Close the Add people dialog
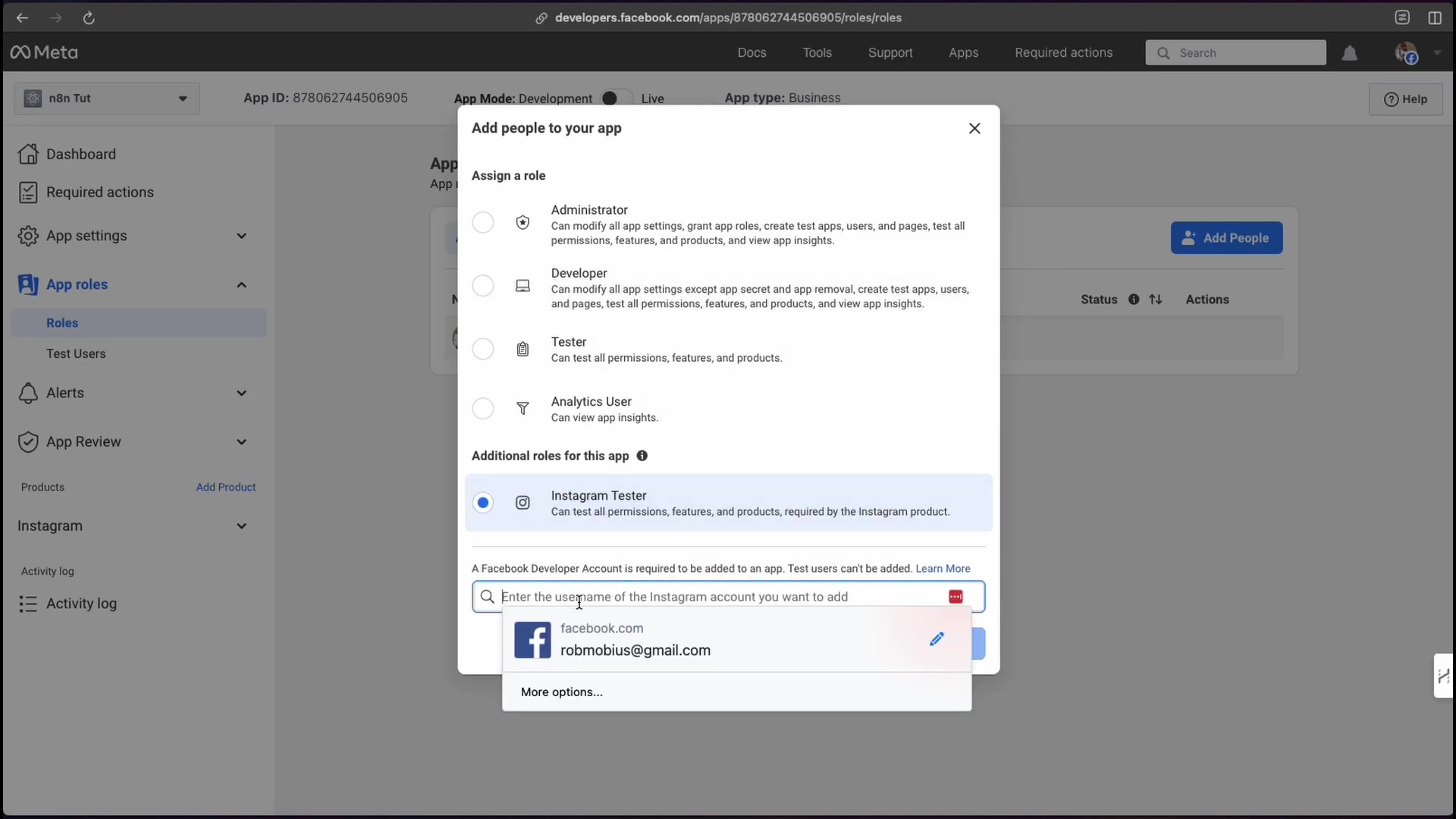The width and height of the screenshot is (1456, 819). click(974, 129)
